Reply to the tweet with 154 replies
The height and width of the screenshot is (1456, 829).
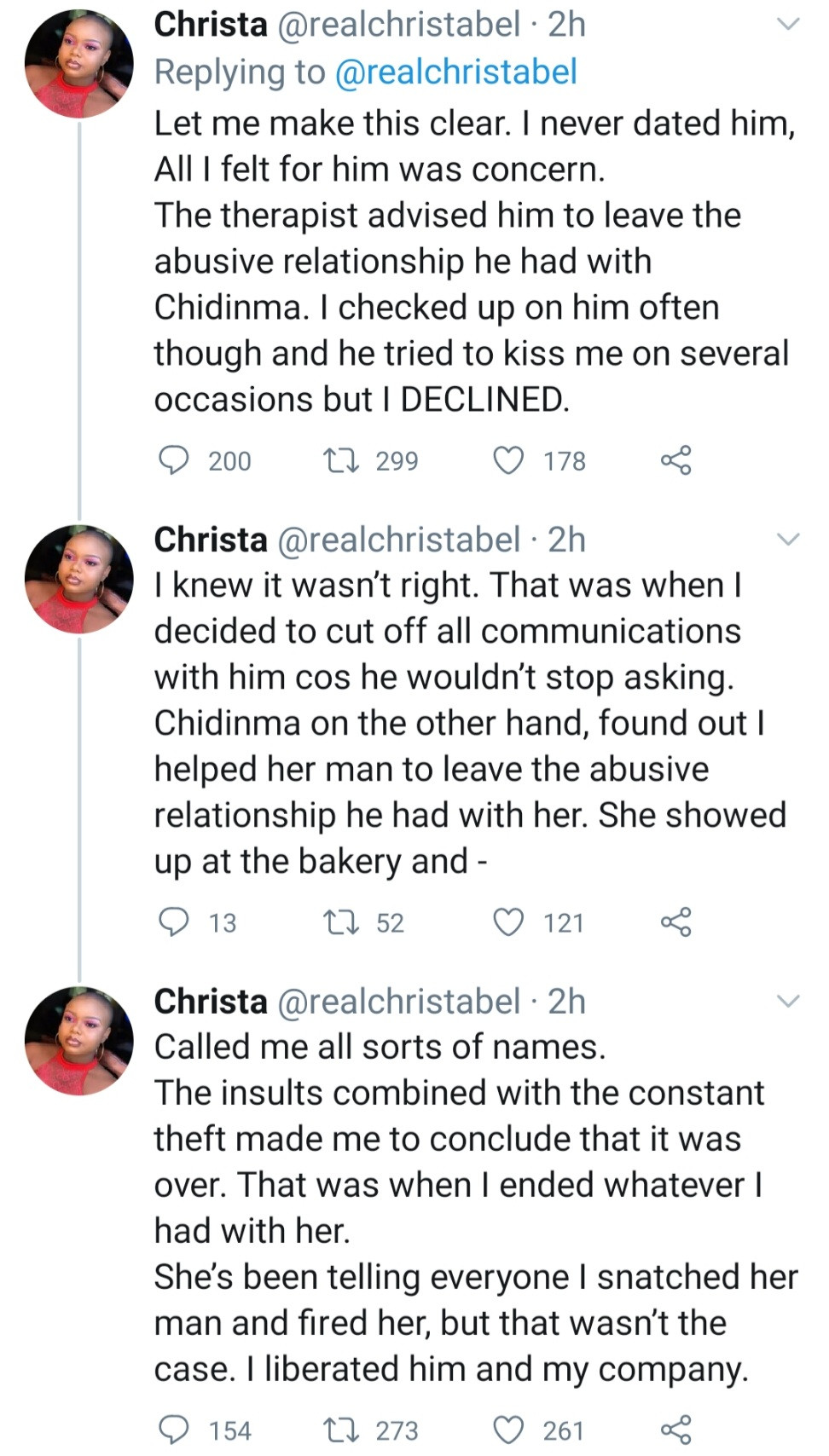coord(175,1430)
